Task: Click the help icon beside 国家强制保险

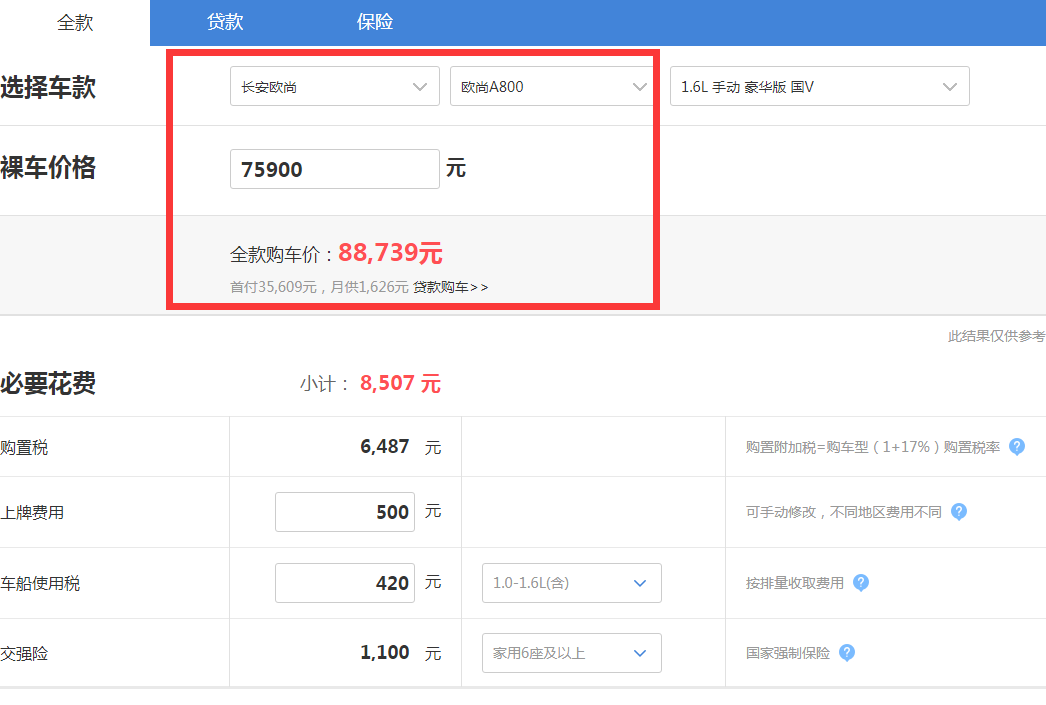Action: click(x=847, y=653)
